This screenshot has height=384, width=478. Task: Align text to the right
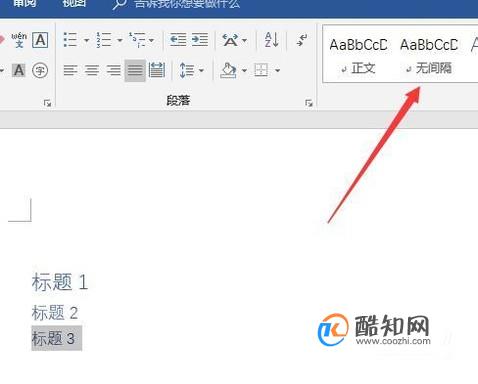(114, 70)
